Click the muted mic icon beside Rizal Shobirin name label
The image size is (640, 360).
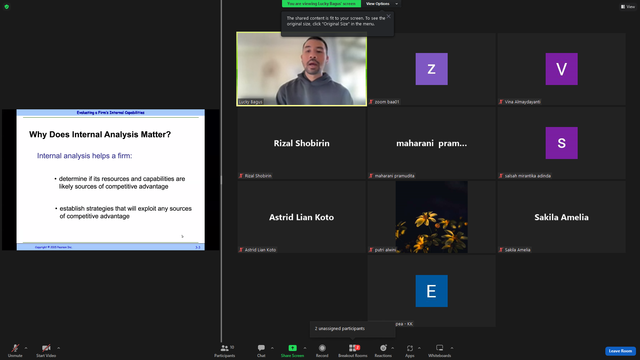click(x=241, y=176)
